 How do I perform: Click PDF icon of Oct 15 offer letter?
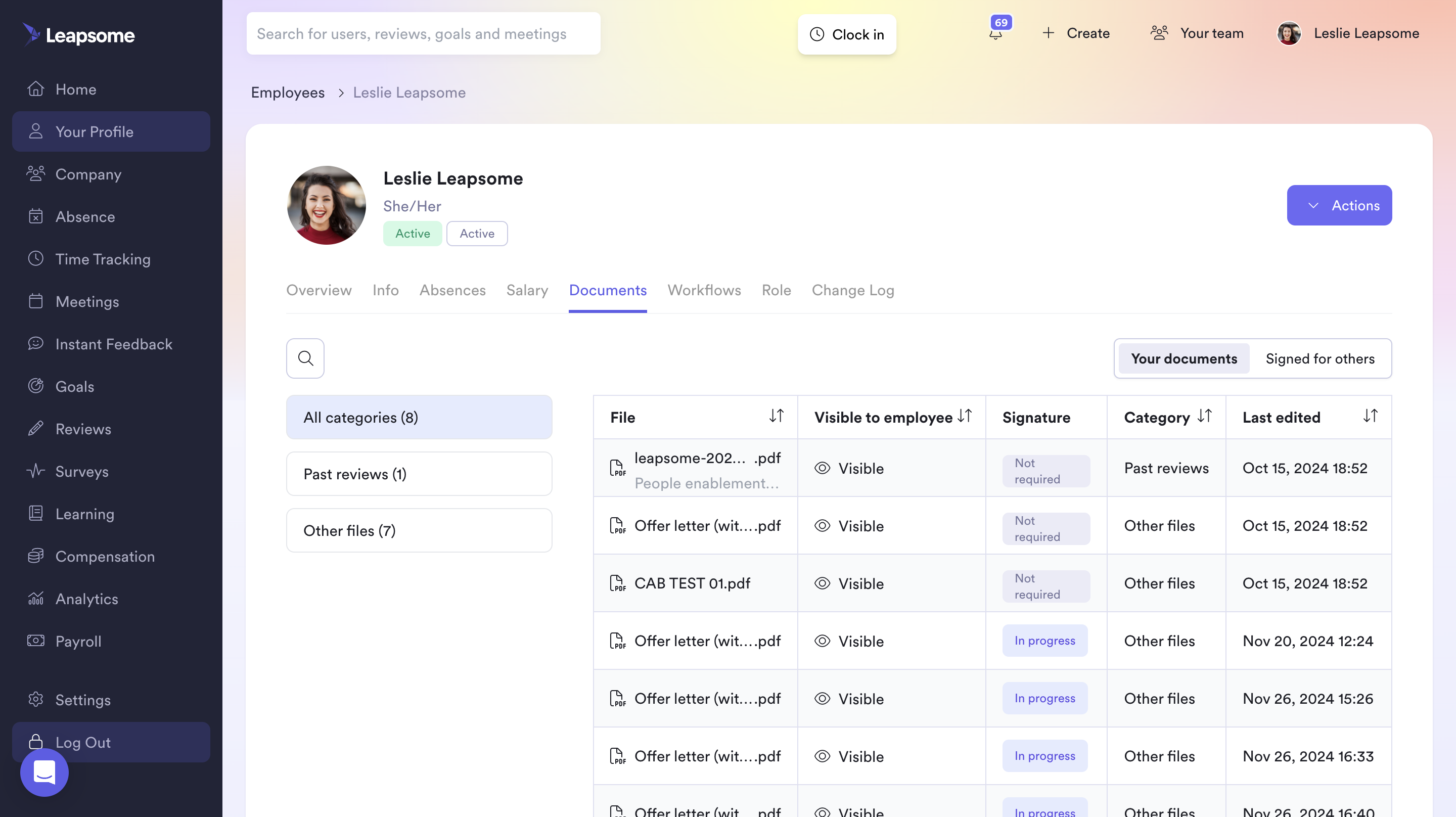click(x=617, y=526)
